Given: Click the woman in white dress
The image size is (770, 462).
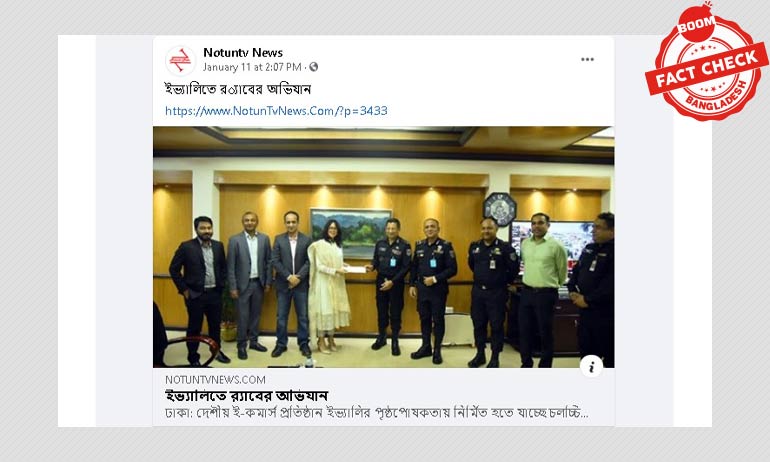Looking at the screenshot, I should pos(329,287).
